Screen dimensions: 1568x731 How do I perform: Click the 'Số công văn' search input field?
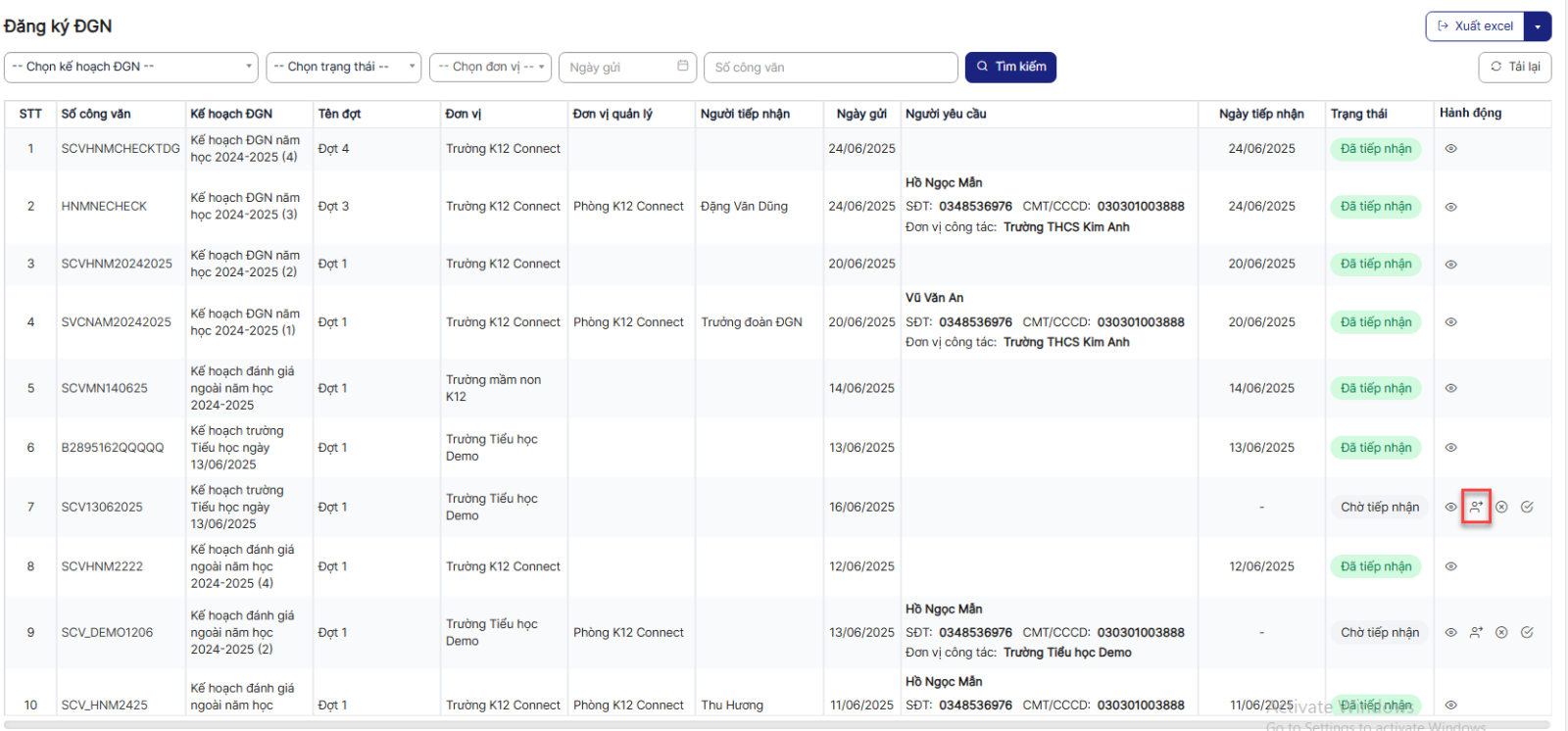click(830, 68)
